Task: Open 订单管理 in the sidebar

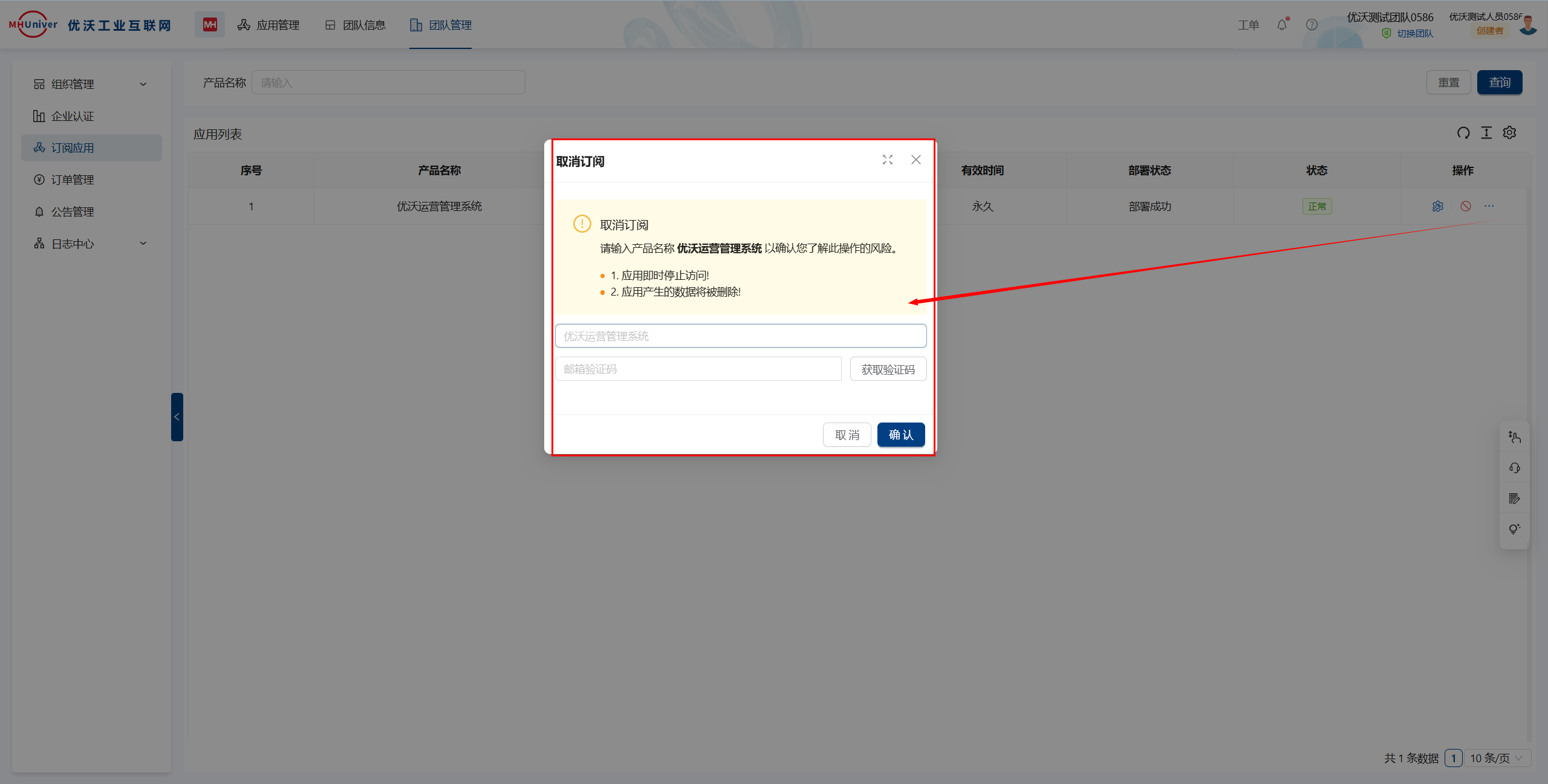Action: click(73, 180)
